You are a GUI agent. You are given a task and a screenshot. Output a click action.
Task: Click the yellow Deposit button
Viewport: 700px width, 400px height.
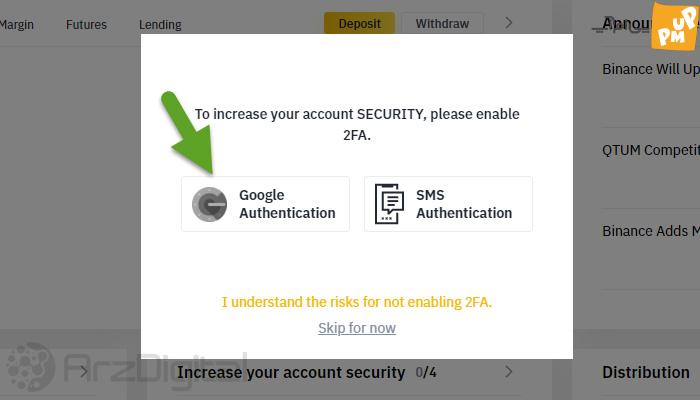(359, 23)
